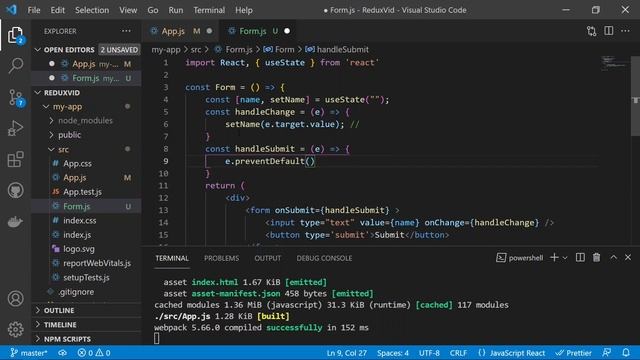The height and width of the screenshot is (360, 640).
Task: Click the feedback icon in status bar
Action: click(x=607, y=353)
